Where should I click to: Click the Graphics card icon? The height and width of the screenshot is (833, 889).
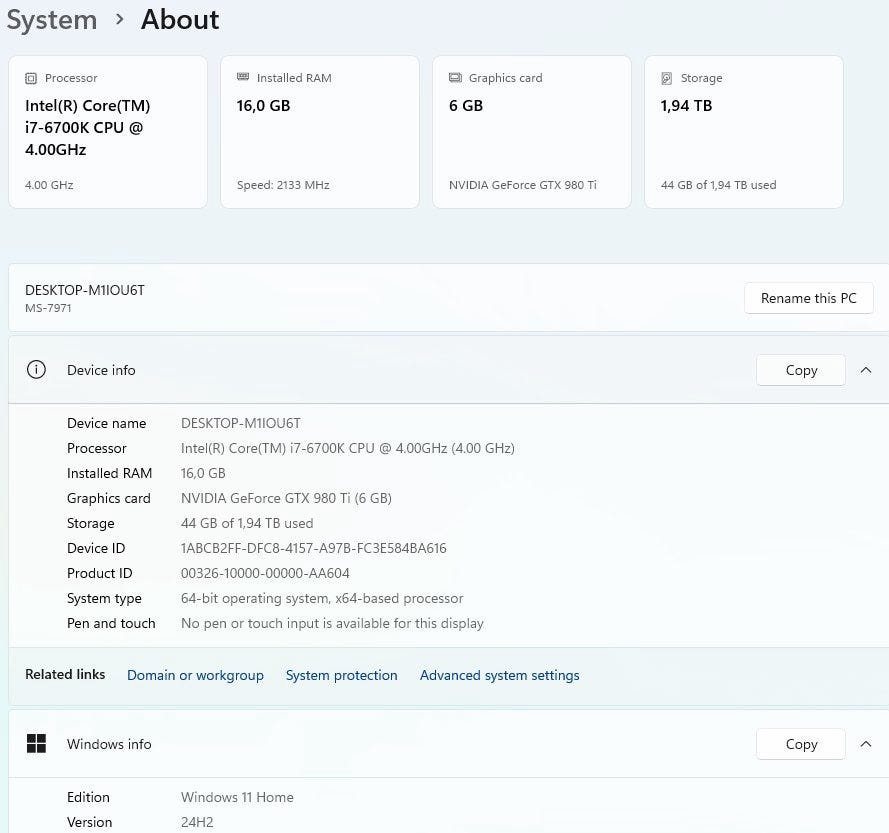(x=455, y=78)
